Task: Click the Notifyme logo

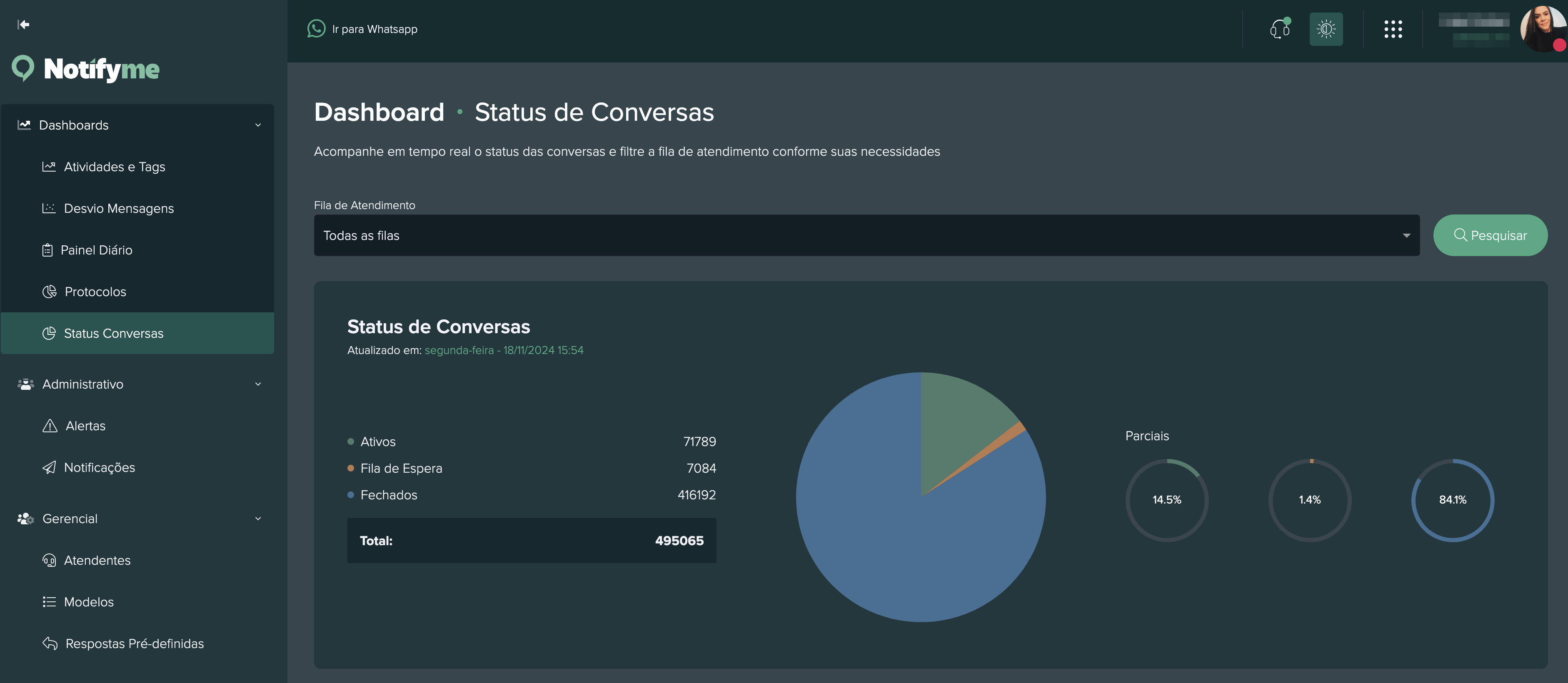Action: (85, 69)
